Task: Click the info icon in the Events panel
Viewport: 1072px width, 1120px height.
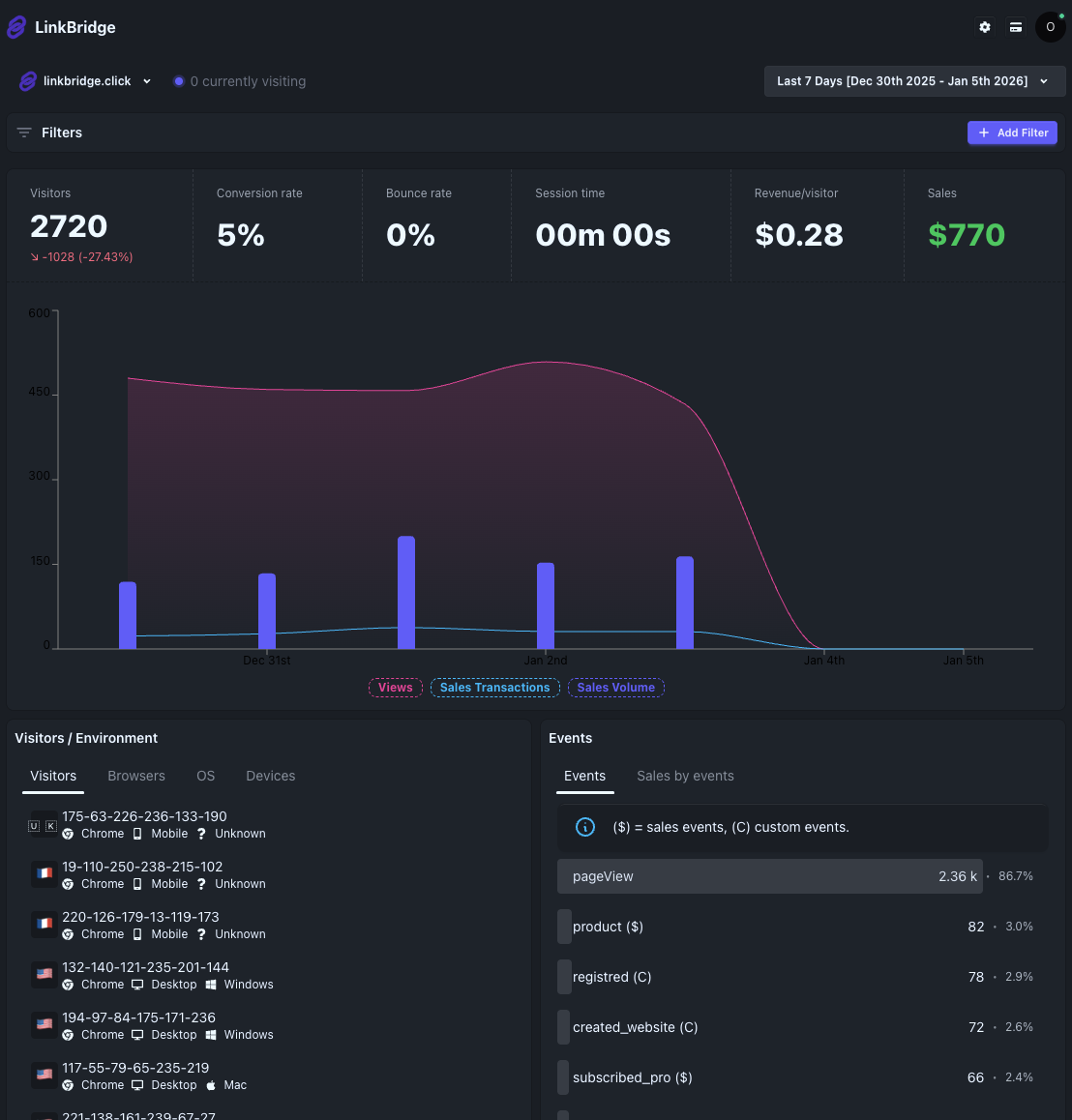Action: [x=585, y=827]
